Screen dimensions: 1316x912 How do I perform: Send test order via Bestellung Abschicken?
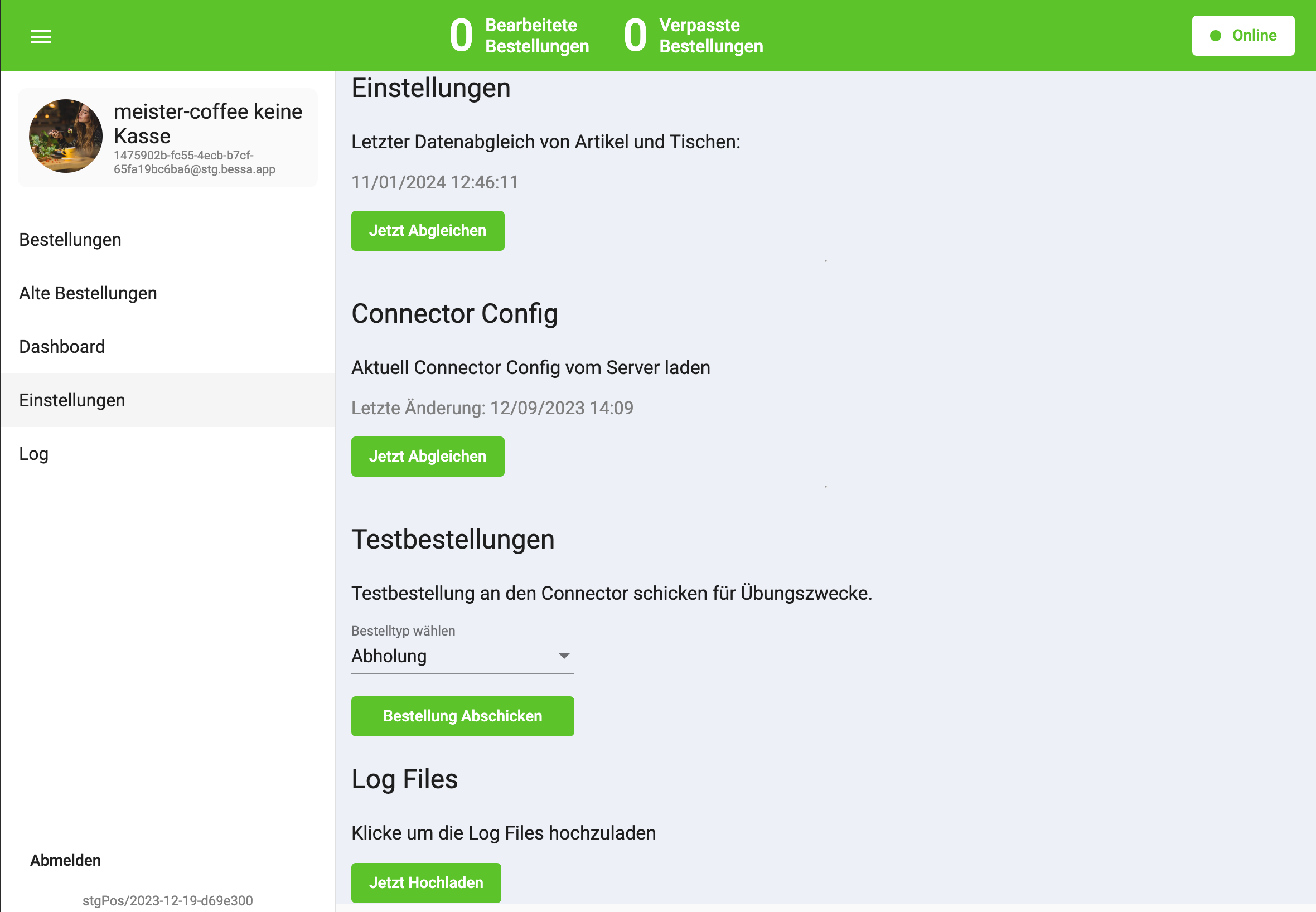(462, 715)
